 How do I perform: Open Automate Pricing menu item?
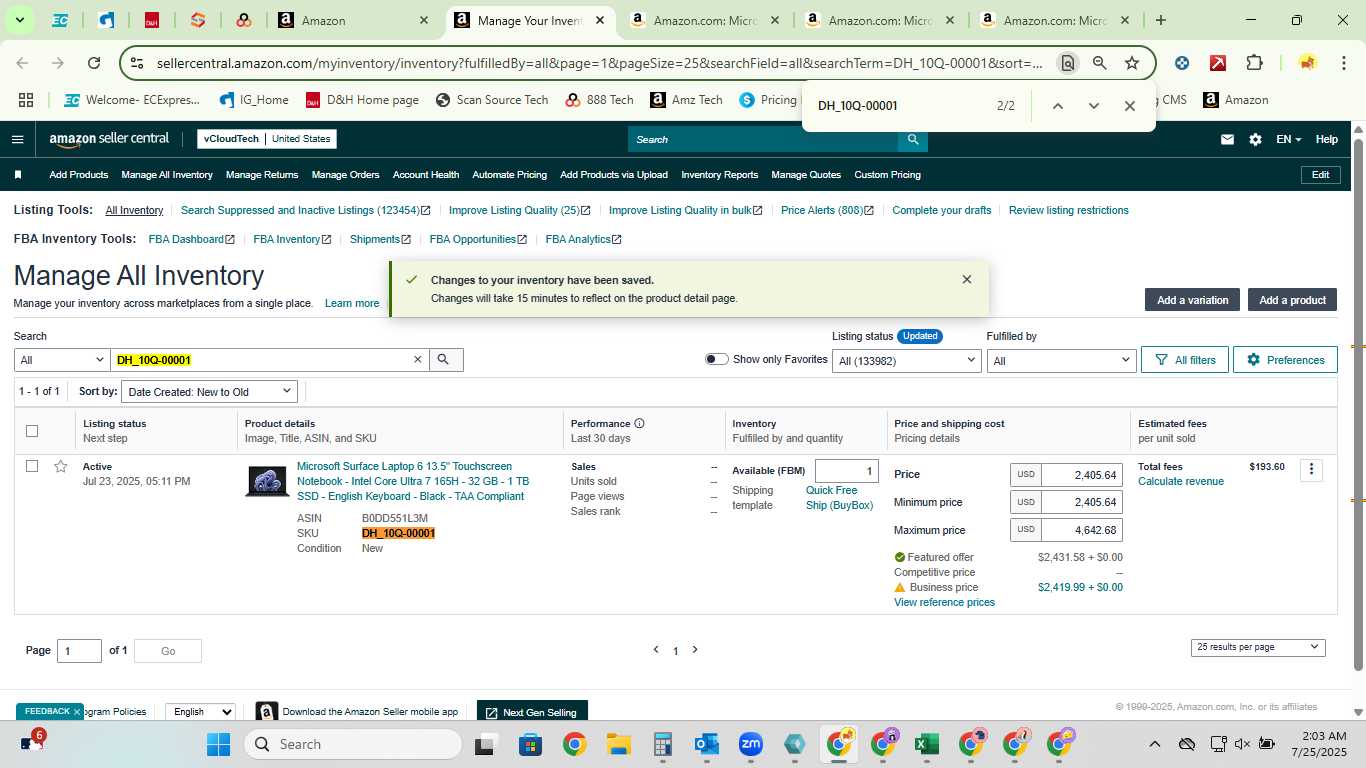click(510, 175)
